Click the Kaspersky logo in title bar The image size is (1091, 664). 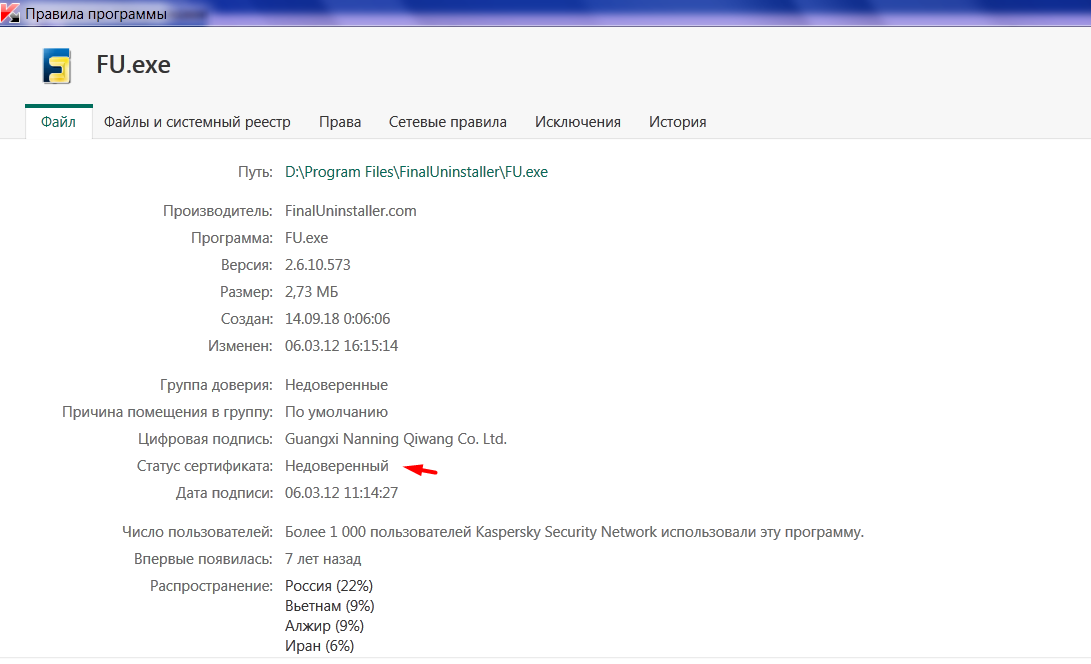pyautogui.click(x=10, y=13)
